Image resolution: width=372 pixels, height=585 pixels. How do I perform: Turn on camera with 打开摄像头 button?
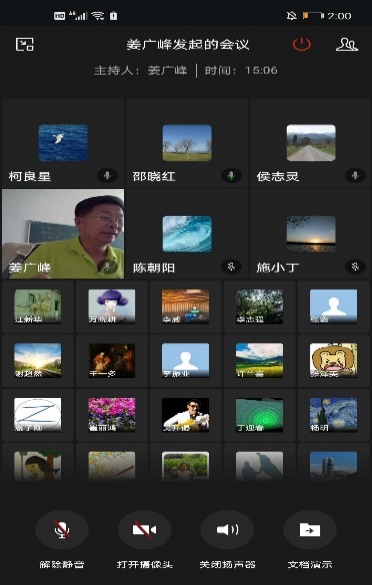click(144, 530)
